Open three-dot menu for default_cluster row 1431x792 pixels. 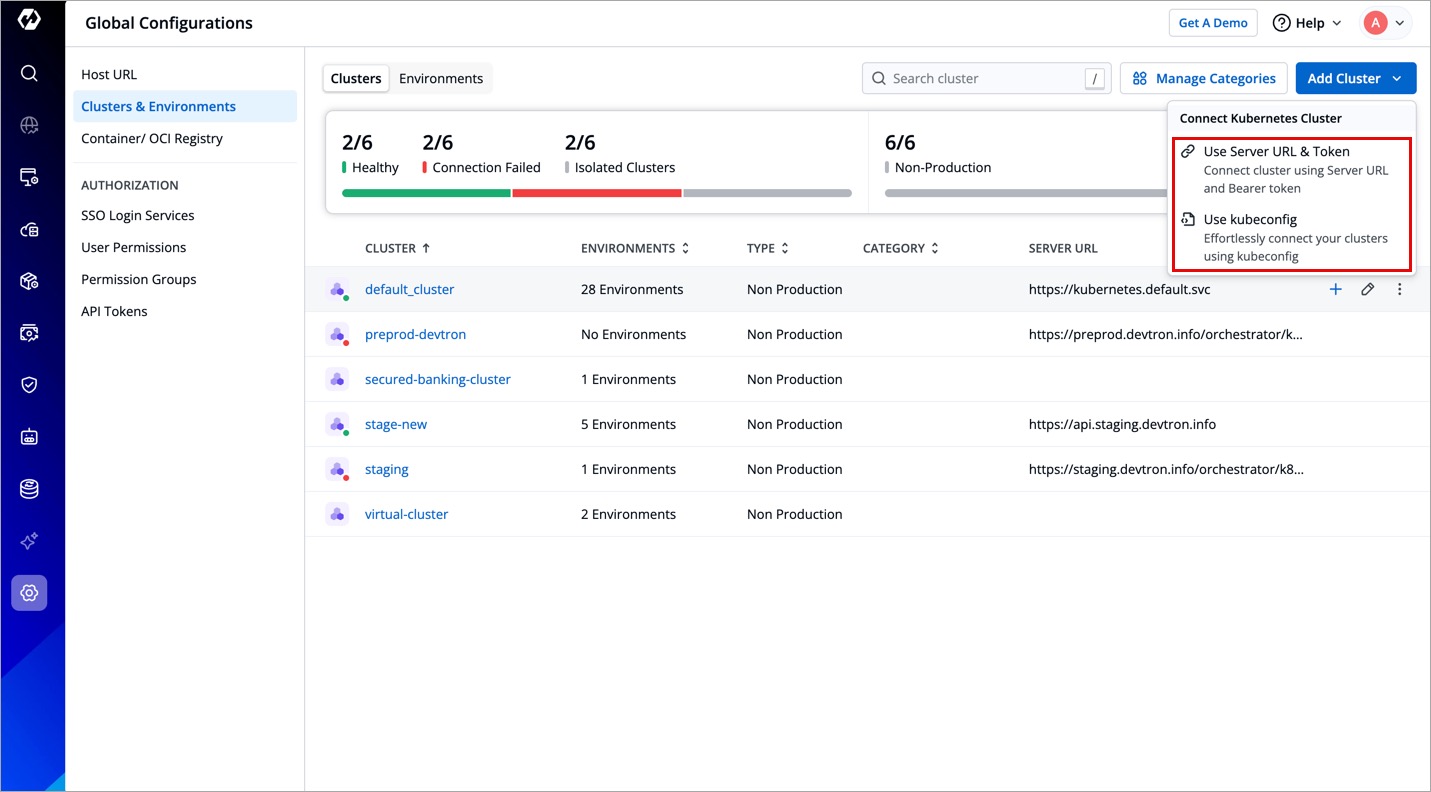[1399, 289]
